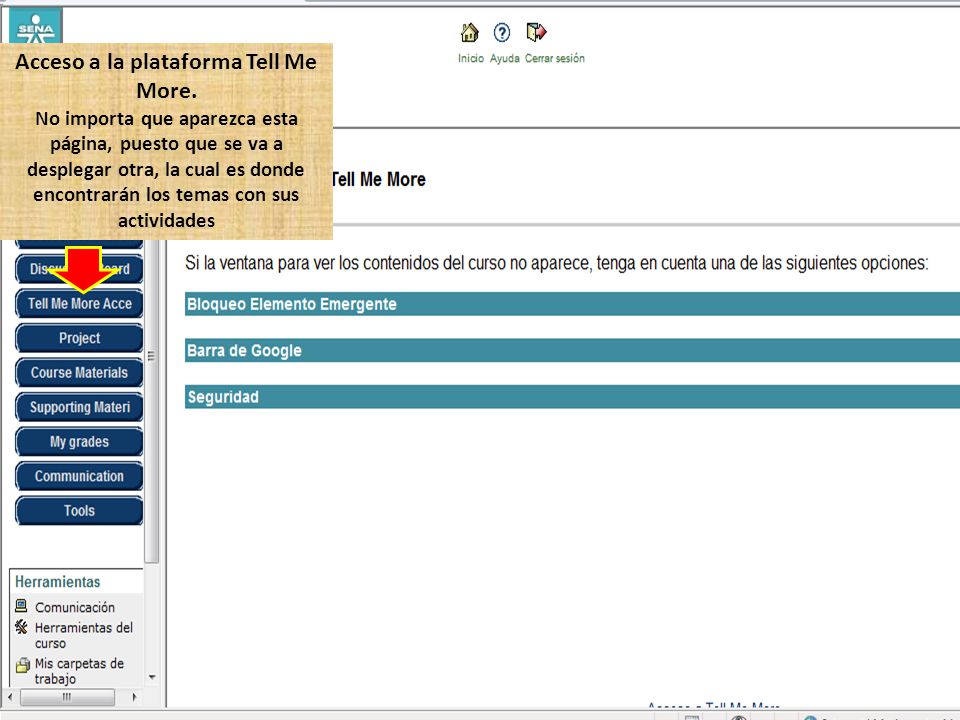This screenshot has width=960, height=720.
Task: Open Course Materials in the sidebar
Action: (79, 373)
